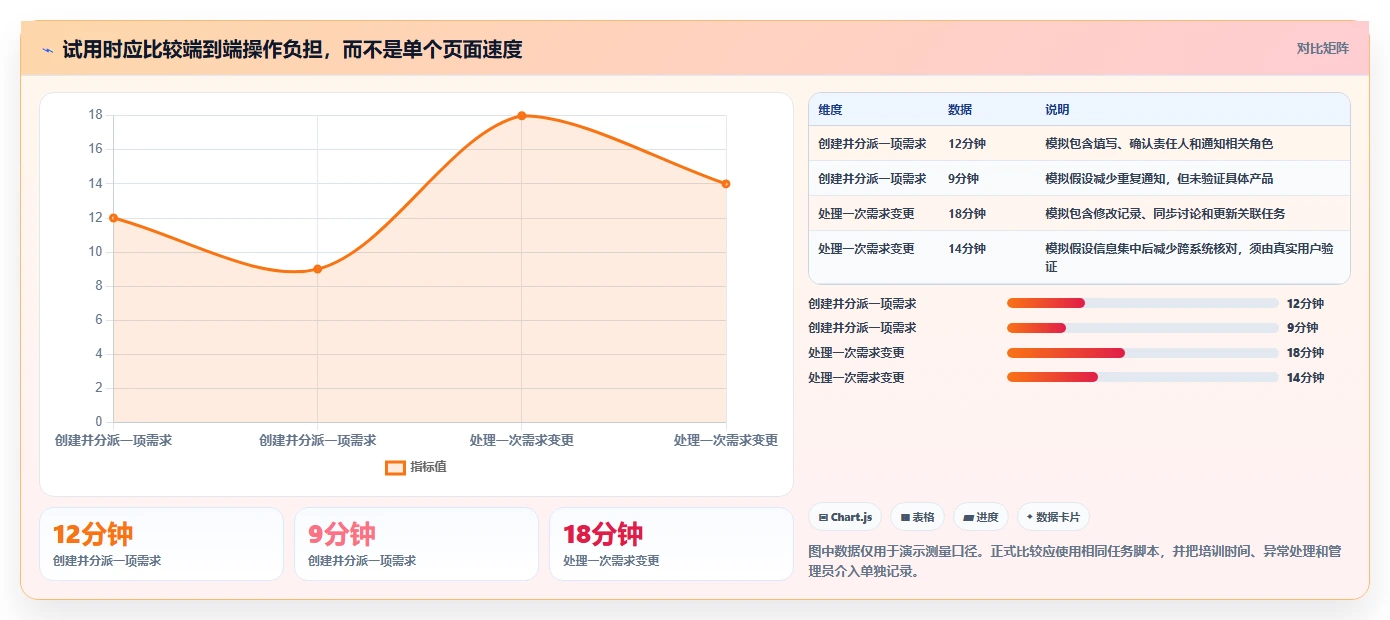Click the chart data point at value 9
This screenshot has height=620, width=1390.
pos(318,269)
